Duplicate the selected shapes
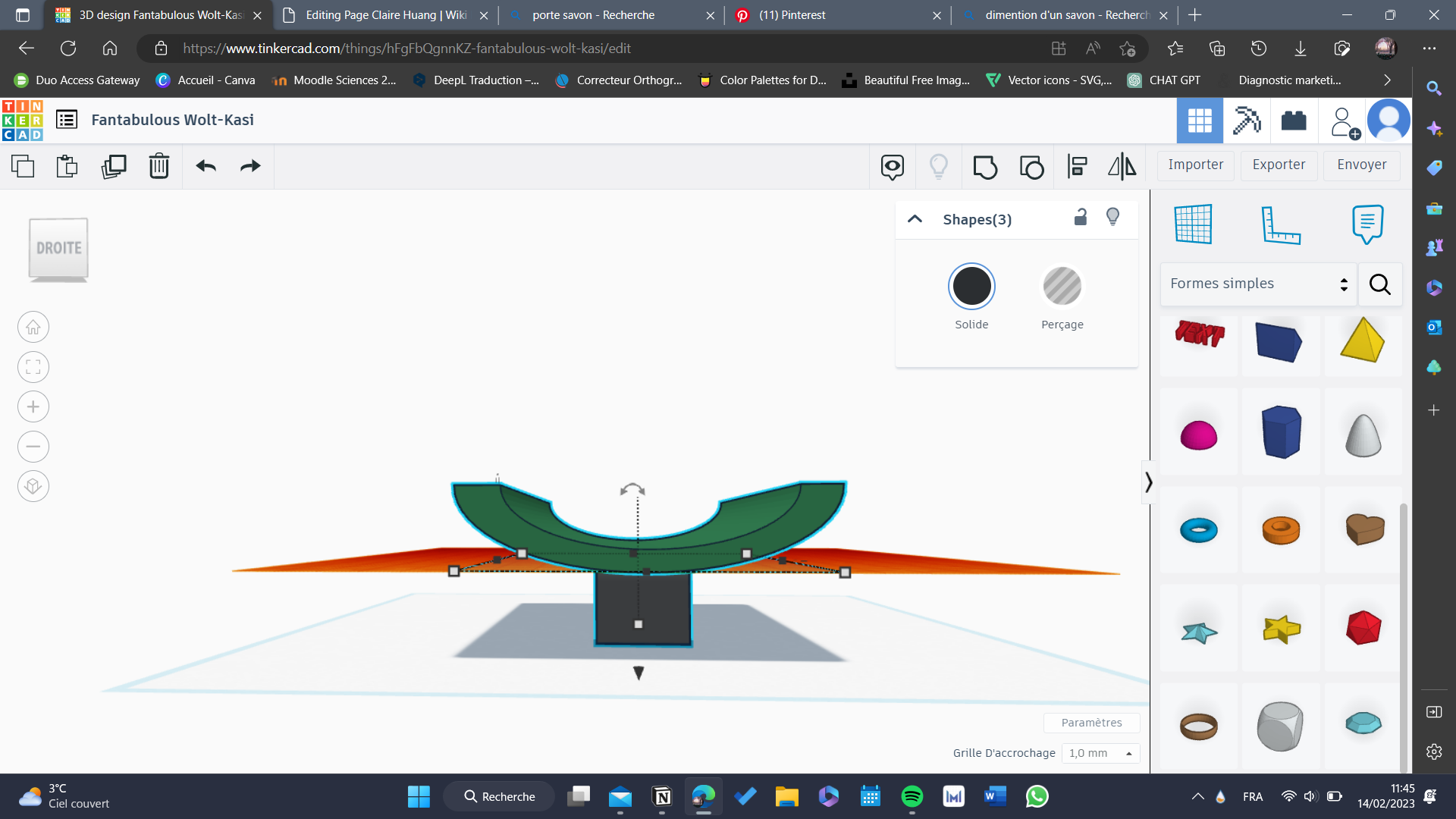 click(x=114, y=166)
